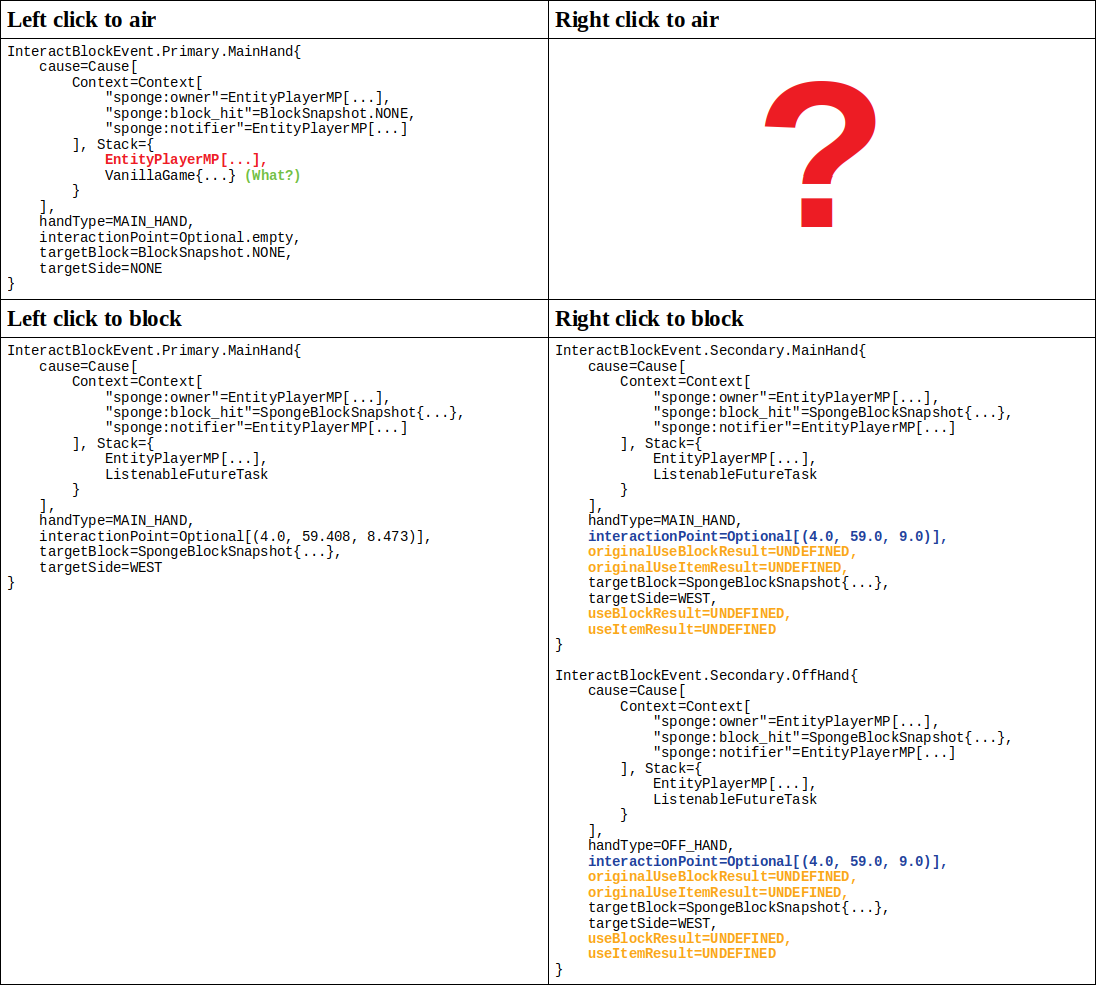
Task: Click the 'targetSide=NONE' line
Action: point(101,268)
